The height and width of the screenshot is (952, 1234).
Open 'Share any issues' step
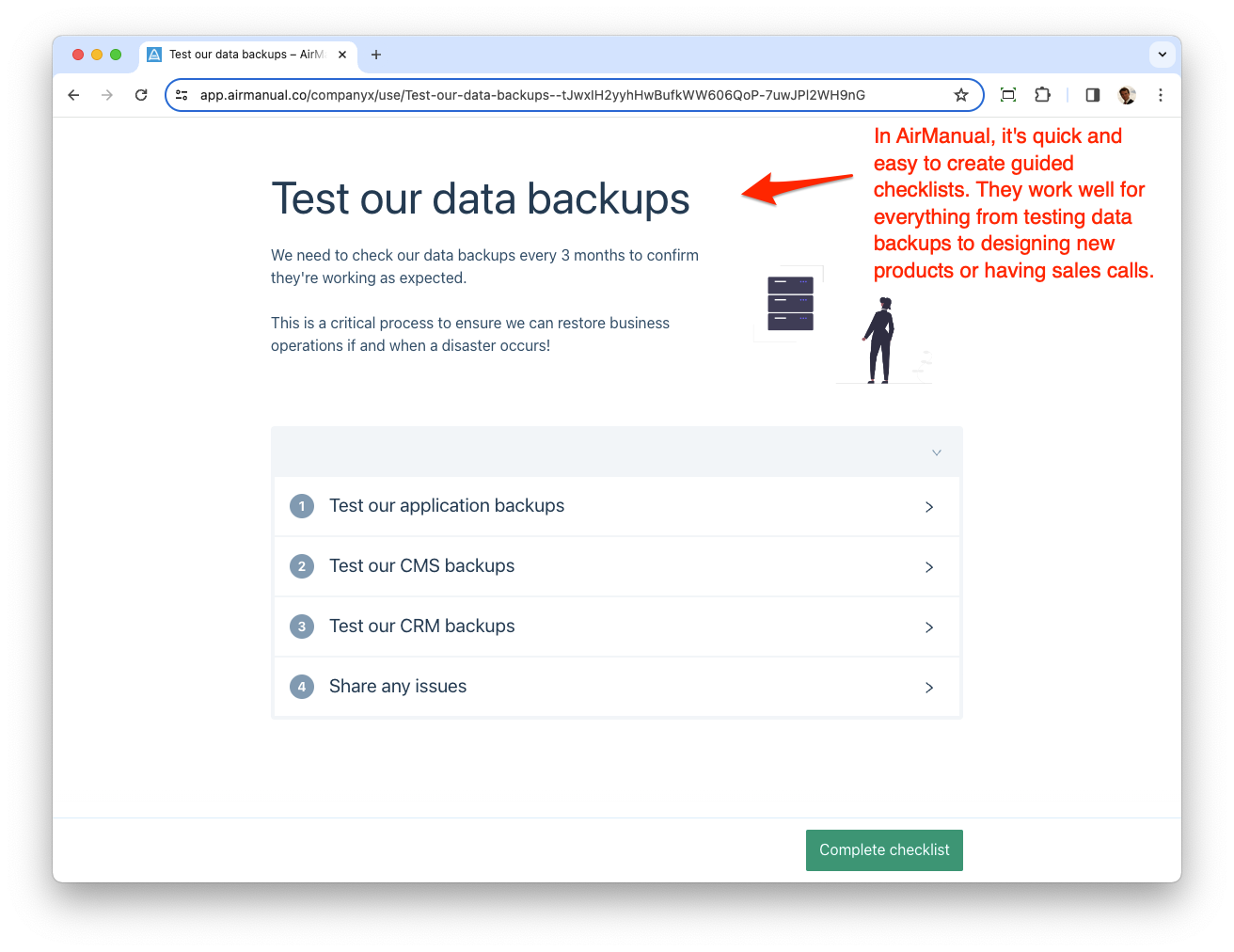617,687
